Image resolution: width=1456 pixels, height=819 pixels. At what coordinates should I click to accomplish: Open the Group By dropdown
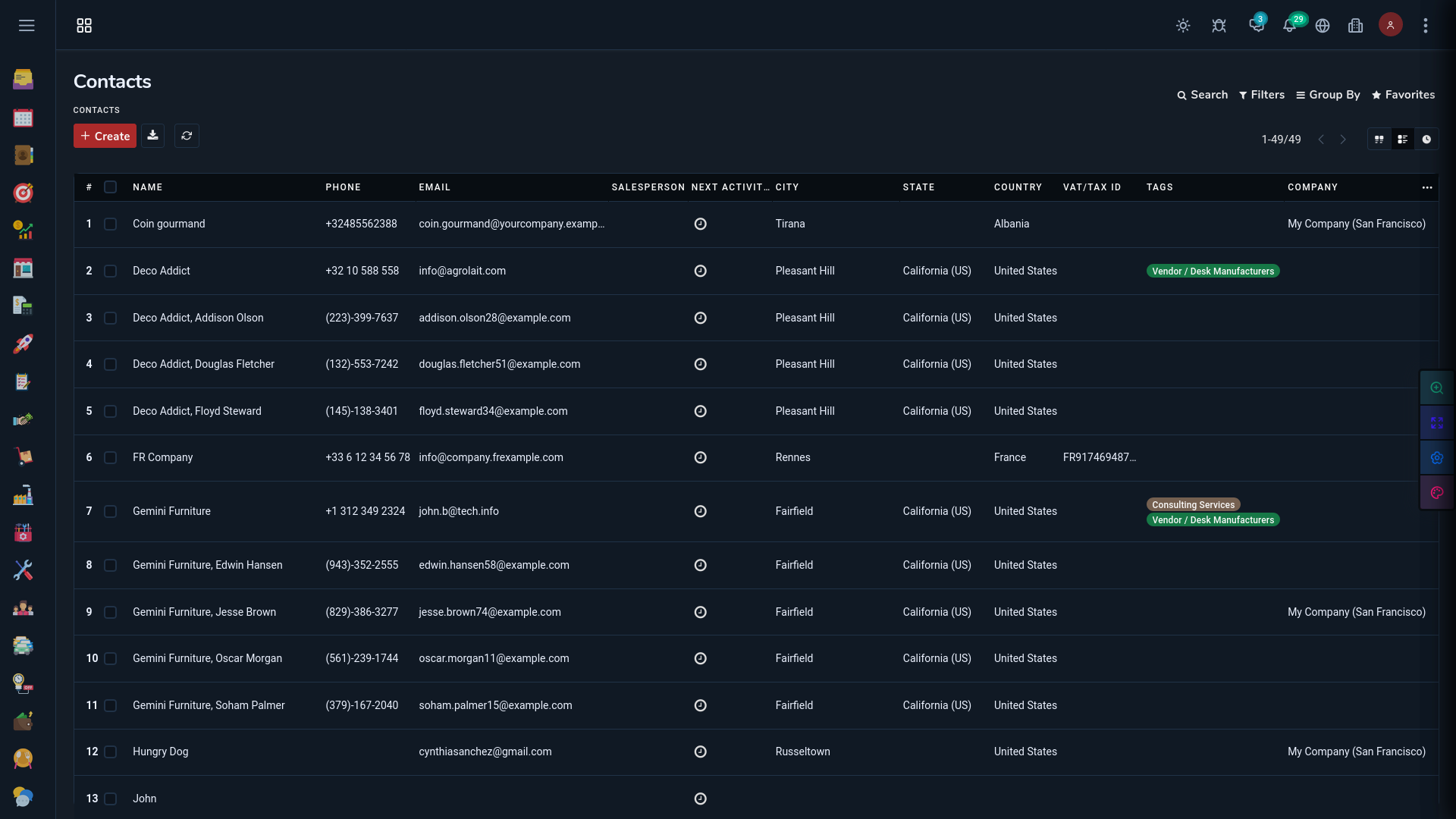point(1328,95)
